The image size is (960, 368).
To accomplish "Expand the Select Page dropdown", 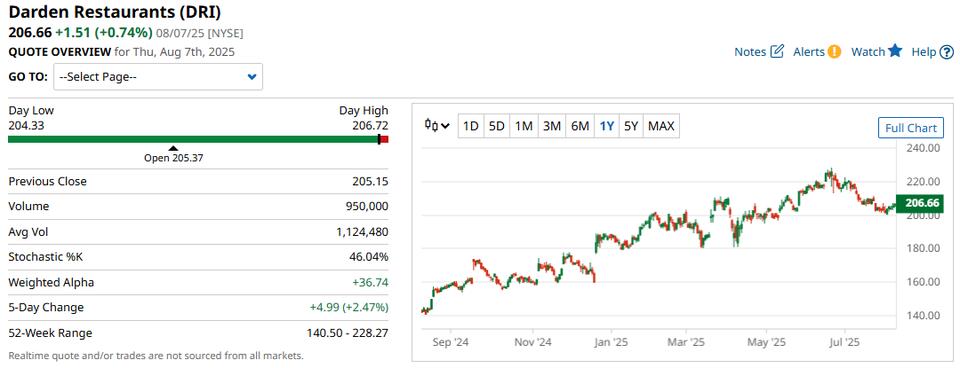I will 159,77.
